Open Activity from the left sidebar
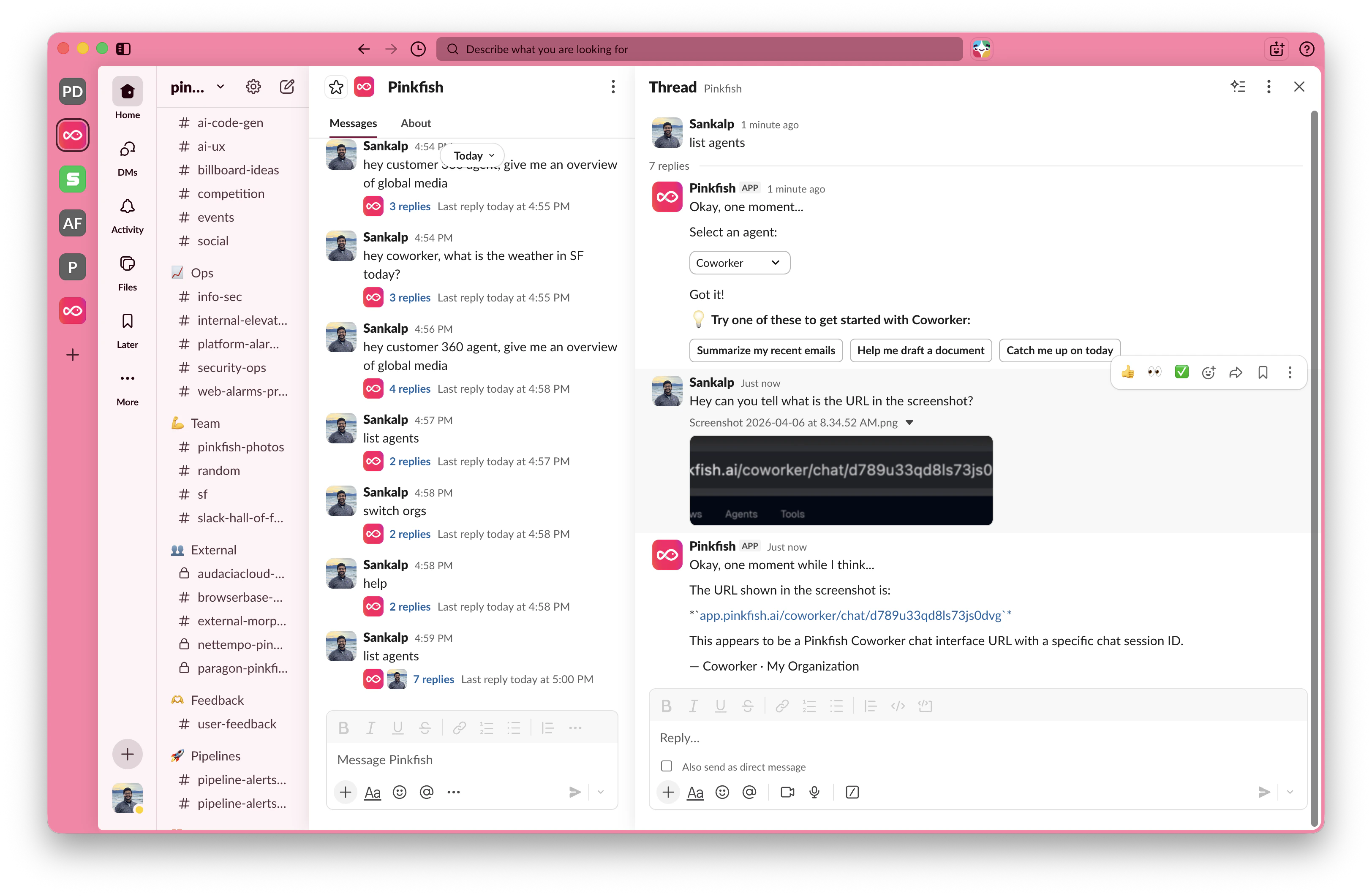This screenshot has width=1372, height=896. pyautogui.click(x=127, y=214)
